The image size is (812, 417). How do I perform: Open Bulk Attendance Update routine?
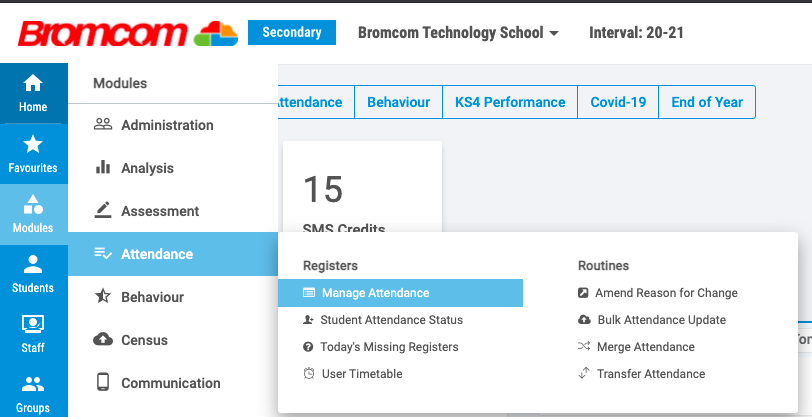coord(662,320)
